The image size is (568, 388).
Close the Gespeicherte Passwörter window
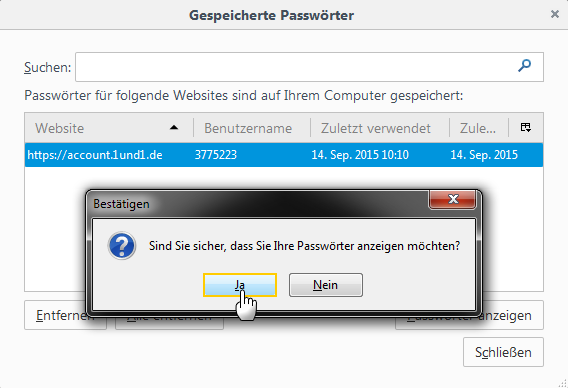(555, 14)
